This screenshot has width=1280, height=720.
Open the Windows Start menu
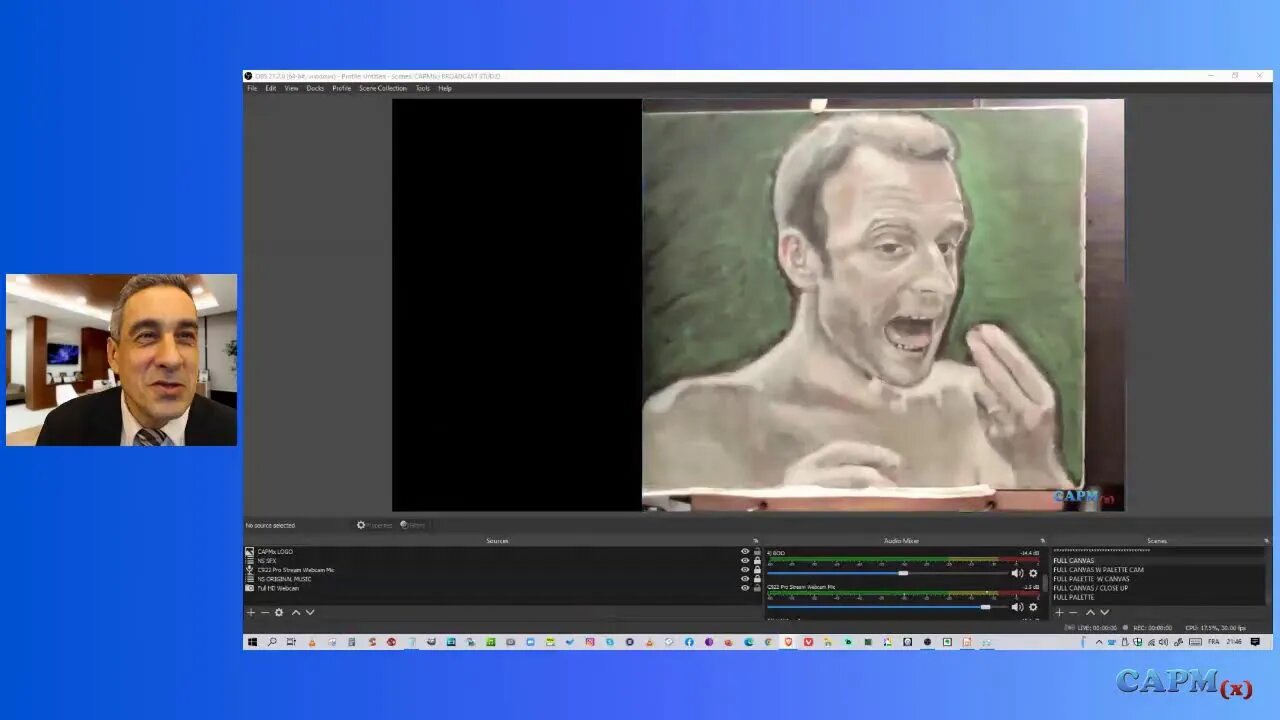pyautogui.click(x=252, y=642)
